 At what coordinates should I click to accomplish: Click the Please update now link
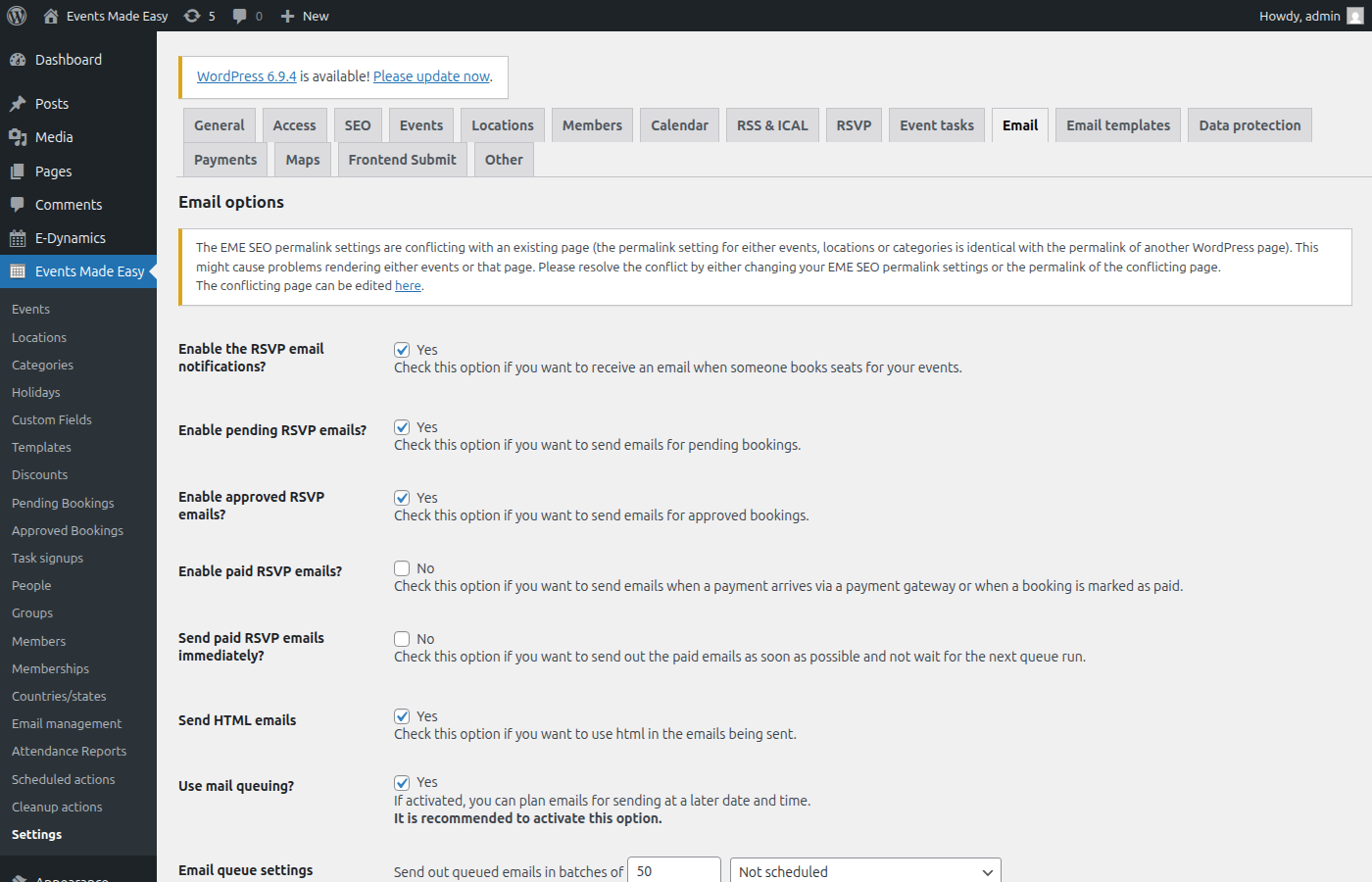tap(431, 75)
